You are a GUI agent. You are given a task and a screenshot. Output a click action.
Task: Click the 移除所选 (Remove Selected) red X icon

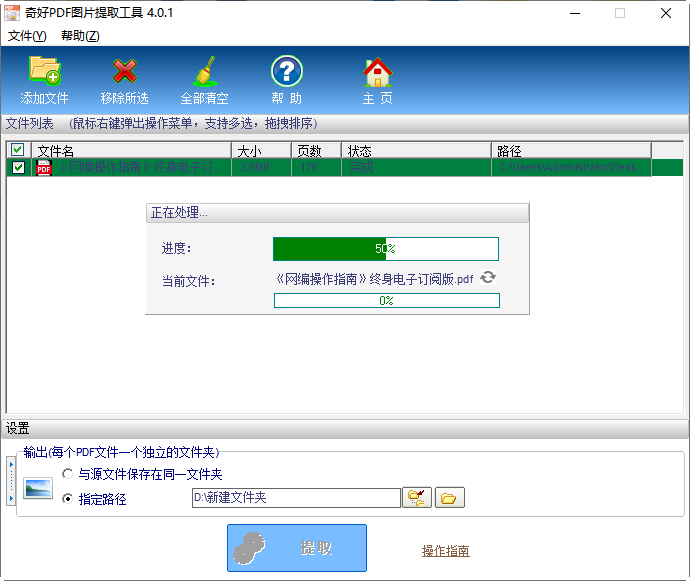(125, 72)
